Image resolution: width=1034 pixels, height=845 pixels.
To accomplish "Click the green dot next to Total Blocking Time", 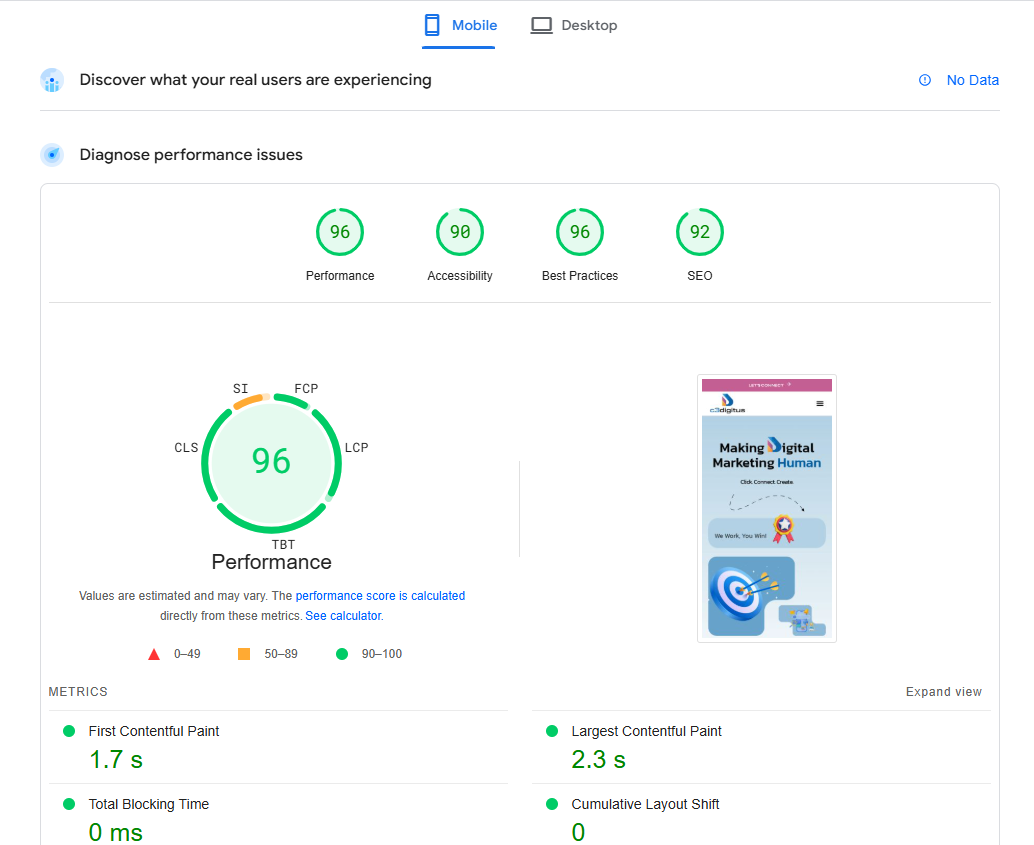I will (x=68, y=804).
